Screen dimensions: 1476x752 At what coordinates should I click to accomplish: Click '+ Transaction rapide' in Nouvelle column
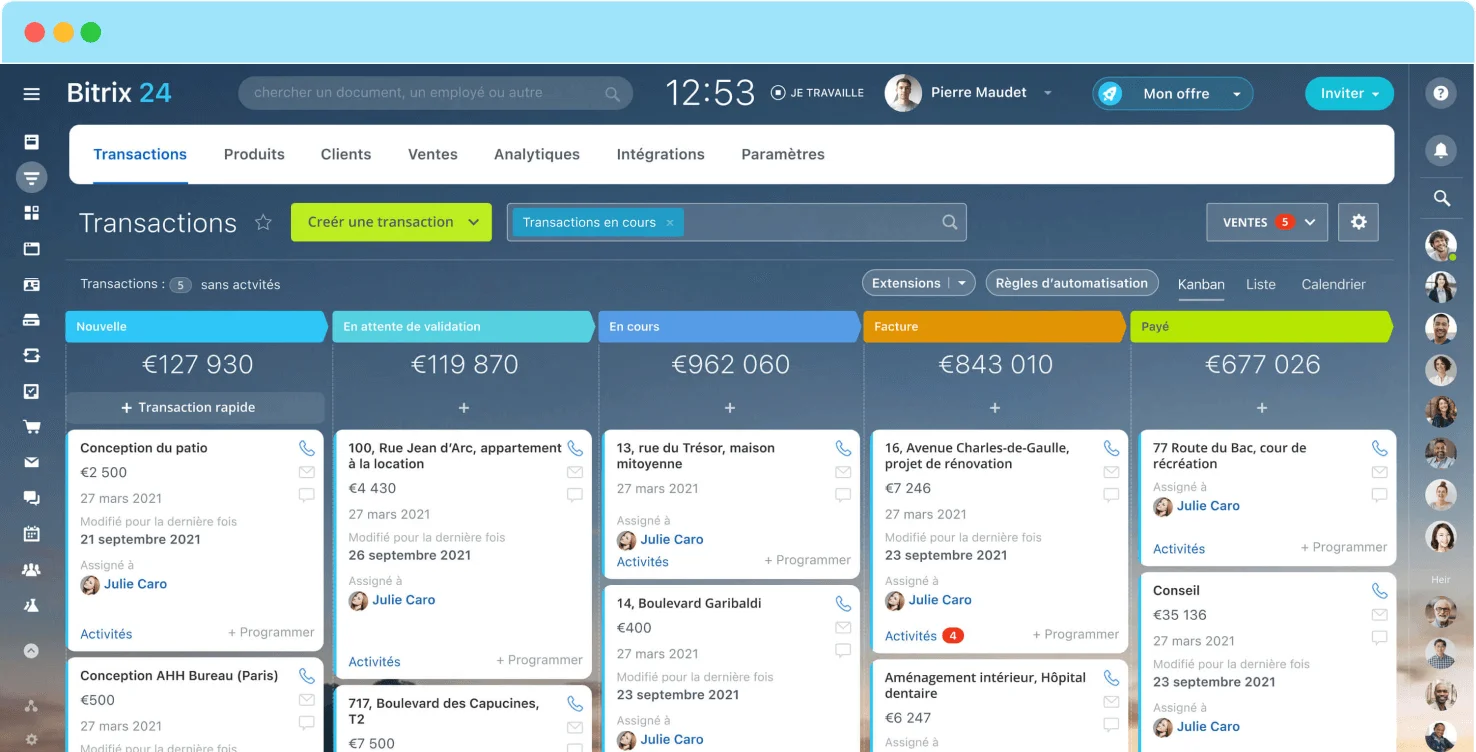point(195,407)
